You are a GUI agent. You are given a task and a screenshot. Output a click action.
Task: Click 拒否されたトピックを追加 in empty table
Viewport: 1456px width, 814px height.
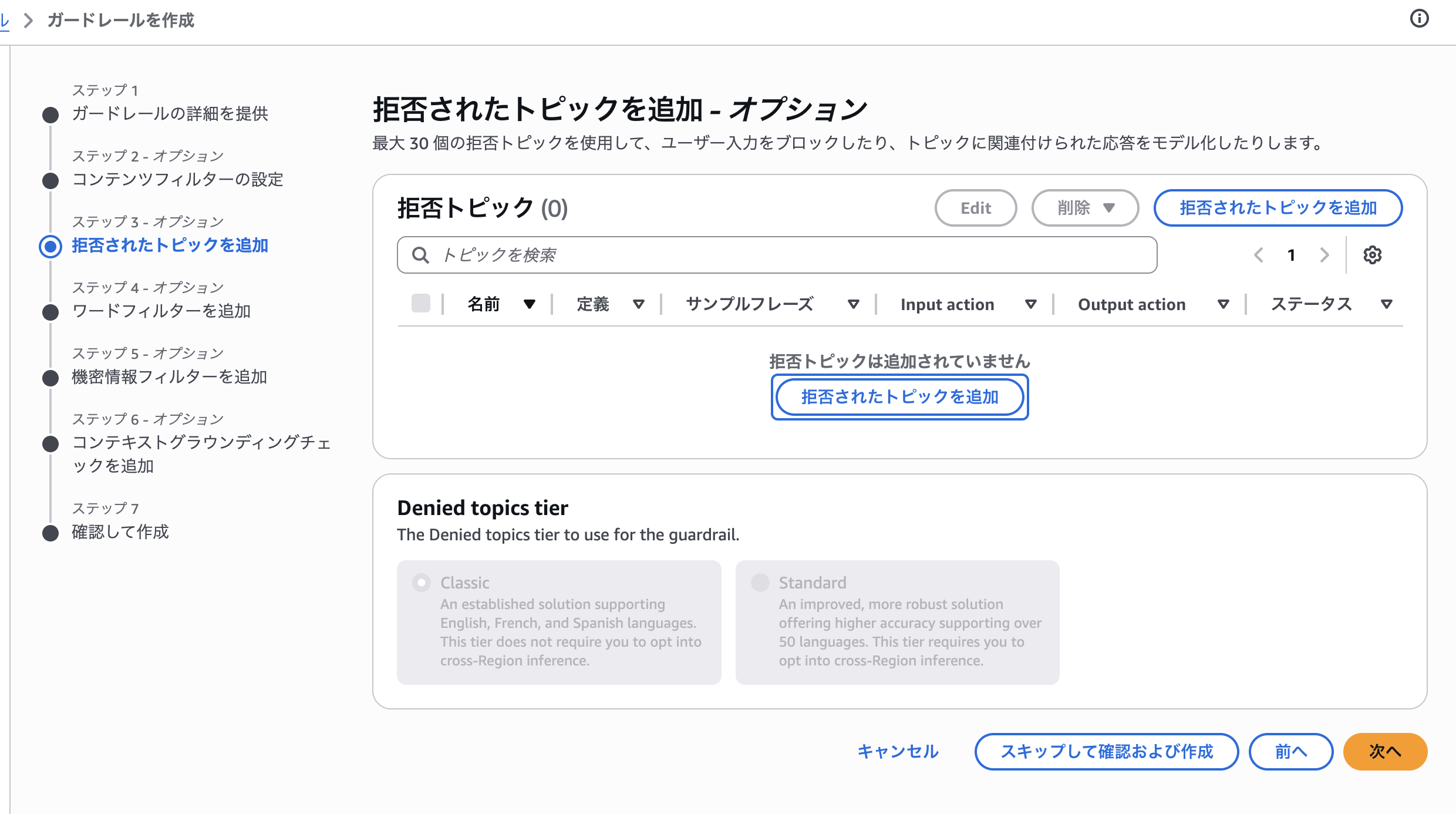coord(899,397)
